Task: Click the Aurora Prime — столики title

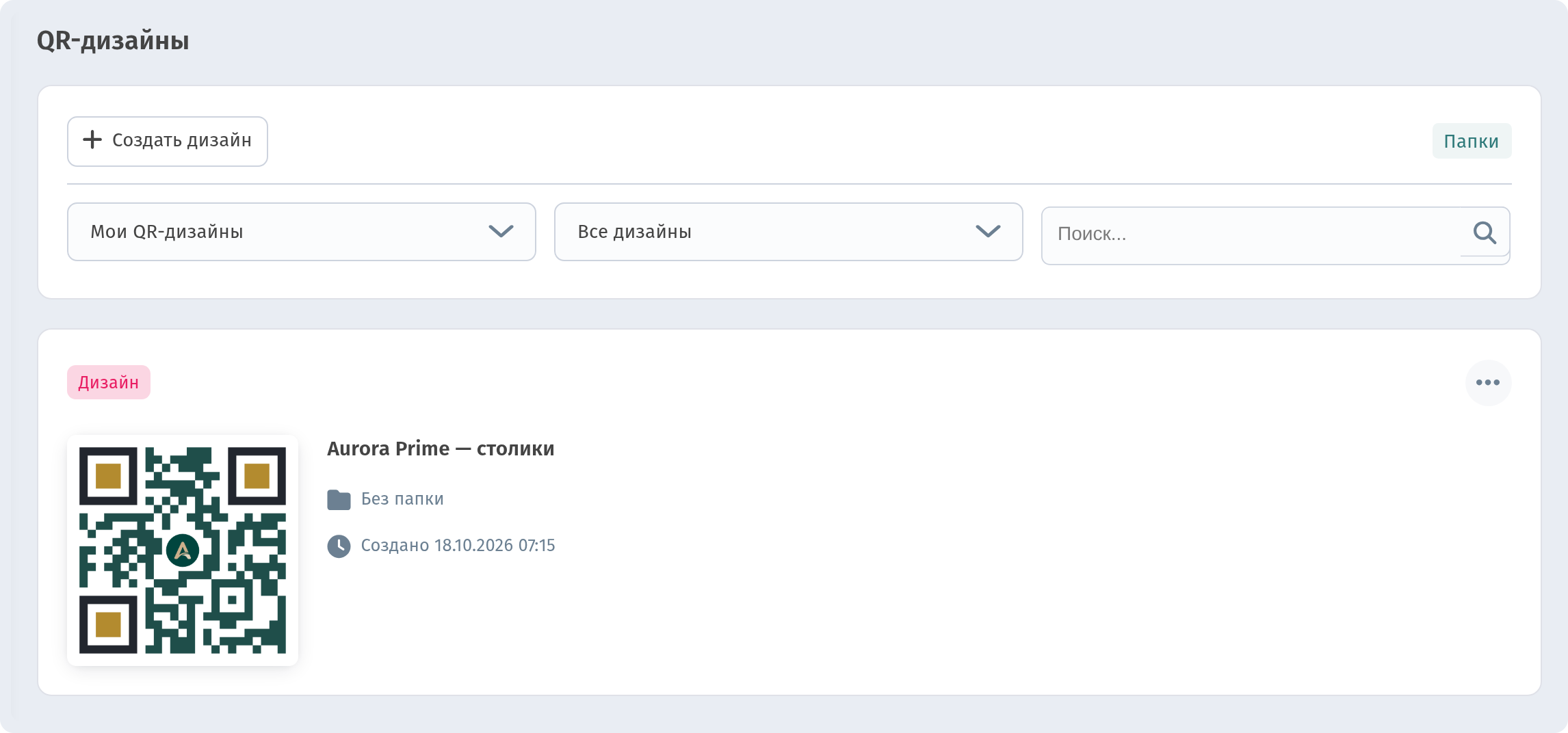Action: (x=441, y=449)
